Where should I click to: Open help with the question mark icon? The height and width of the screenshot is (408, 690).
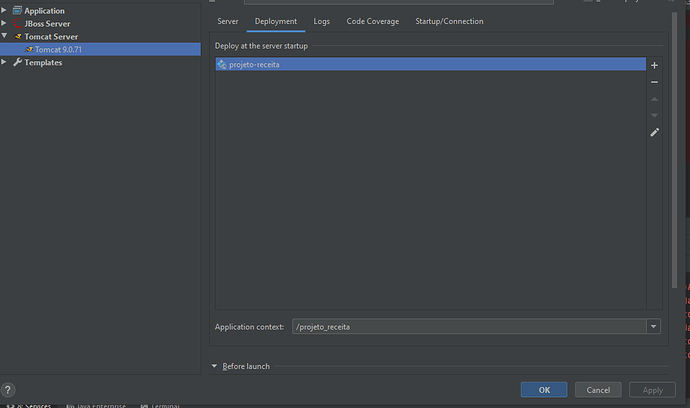(7, 390)
